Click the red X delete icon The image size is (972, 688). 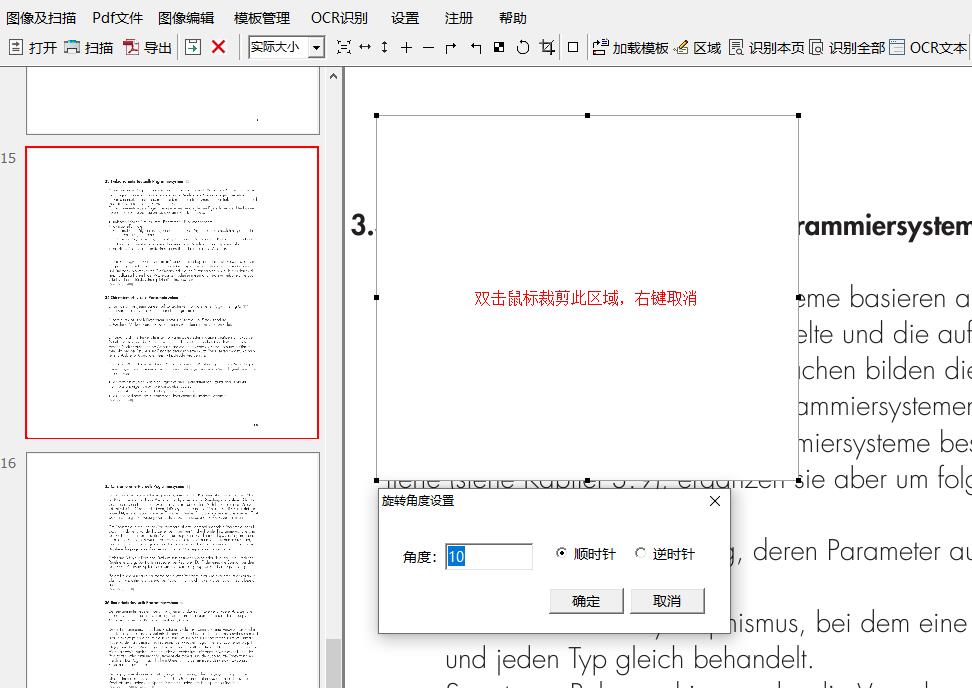pyautogui.click(x=218, y=47)
